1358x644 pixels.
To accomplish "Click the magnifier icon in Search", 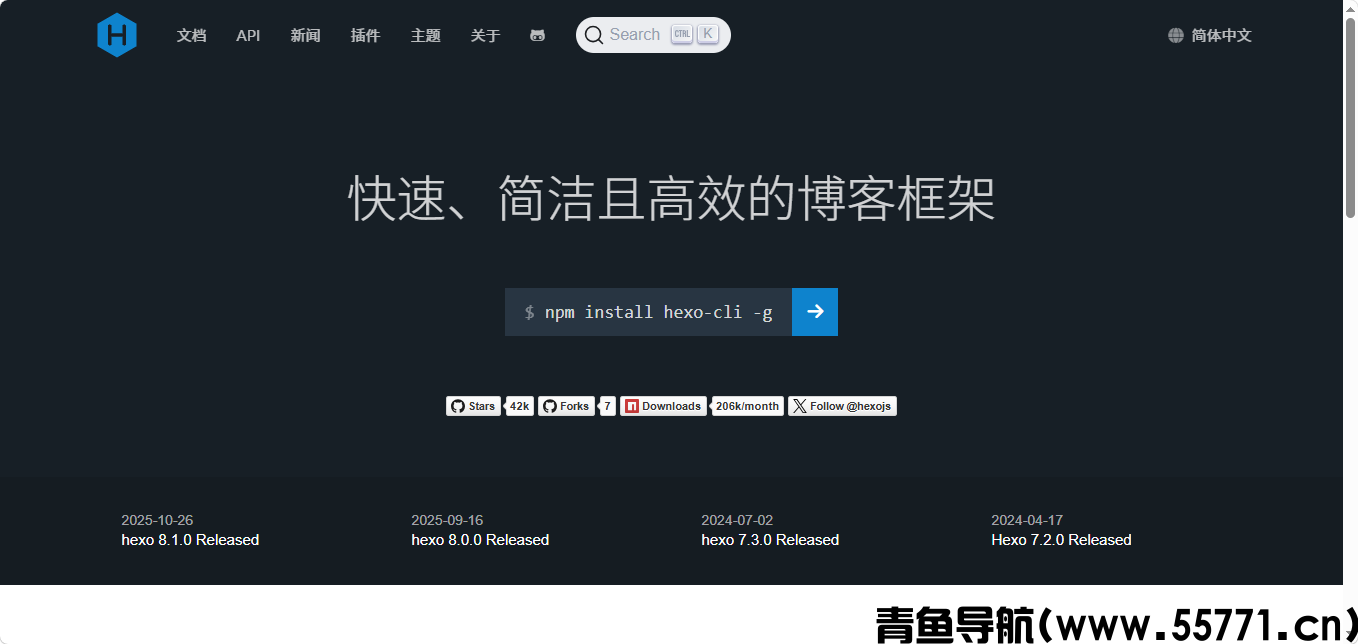I will click(594, 35).
